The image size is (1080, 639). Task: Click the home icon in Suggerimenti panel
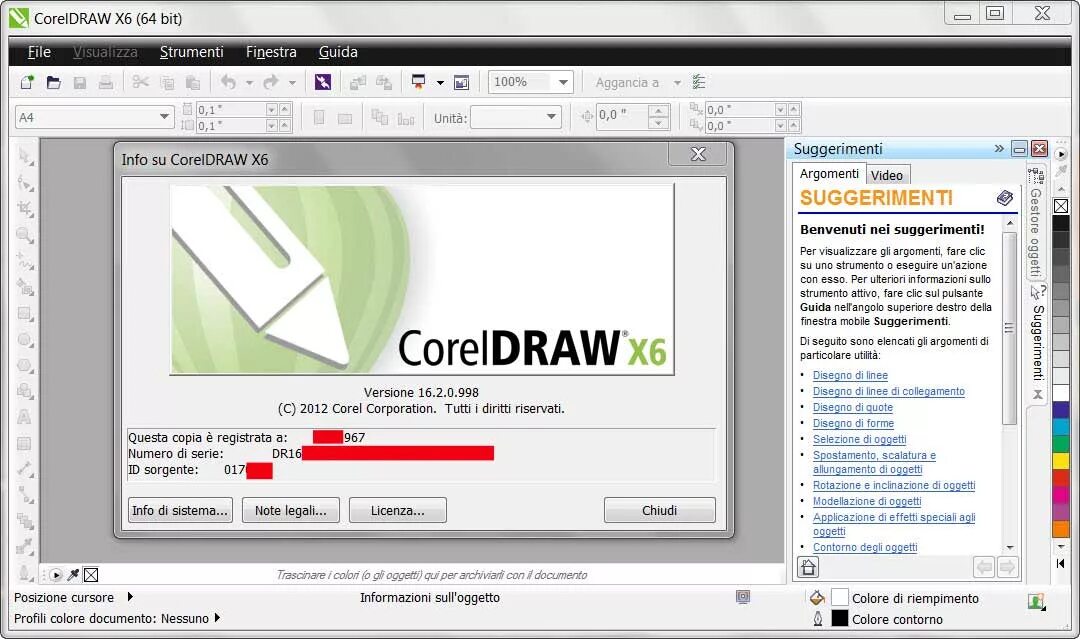[x=808, y=567]
